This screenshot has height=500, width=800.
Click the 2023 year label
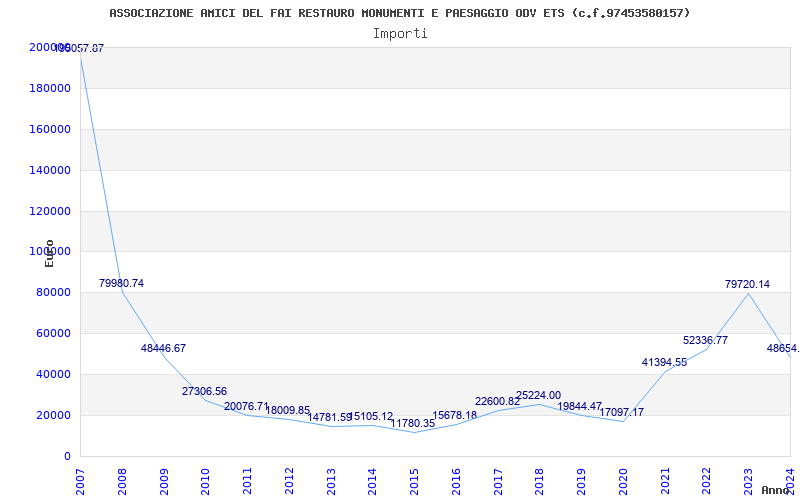click(x=748, y=482)
